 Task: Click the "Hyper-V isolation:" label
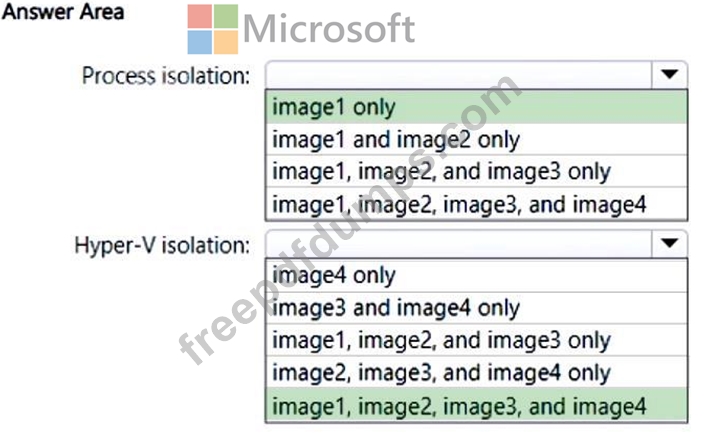(x=161, y=243)
